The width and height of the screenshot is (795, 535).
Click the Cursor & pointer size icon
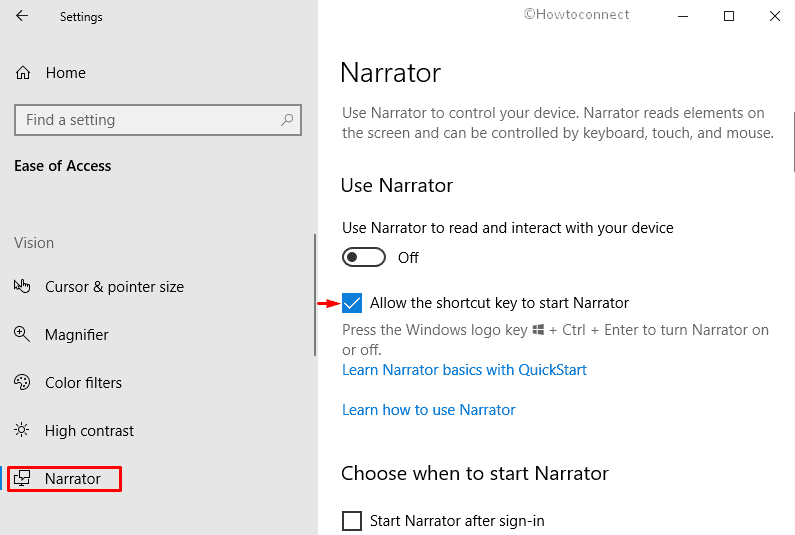coord(22,287)
